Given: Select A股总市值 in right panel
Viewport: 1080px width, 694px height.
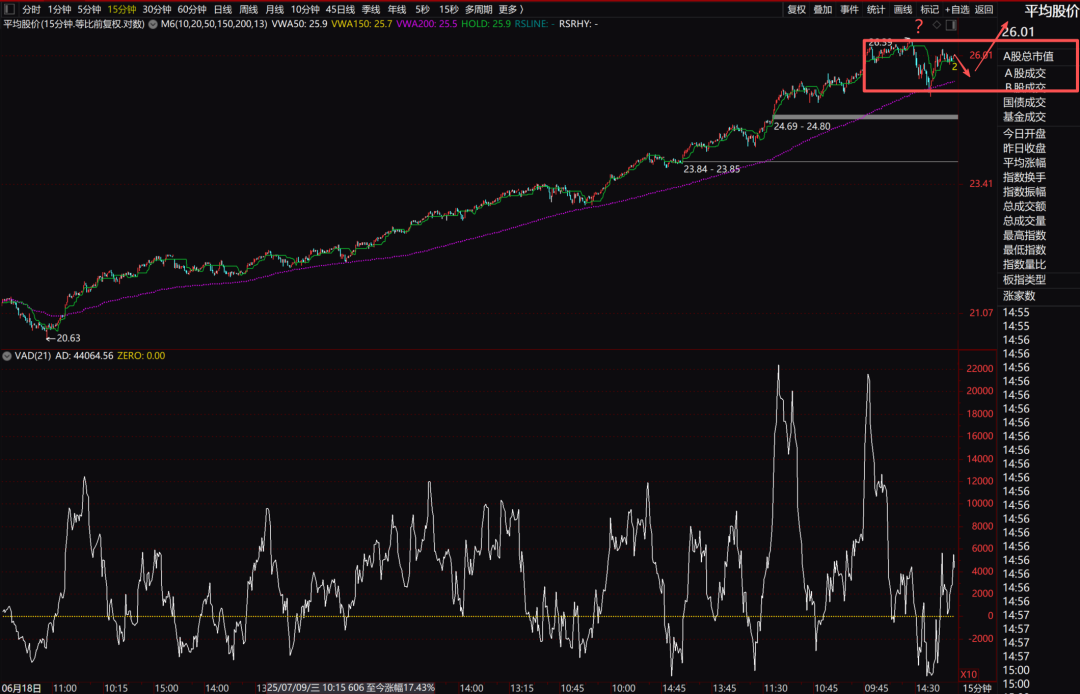Looking at the screenshot, I should point(1028,56).
